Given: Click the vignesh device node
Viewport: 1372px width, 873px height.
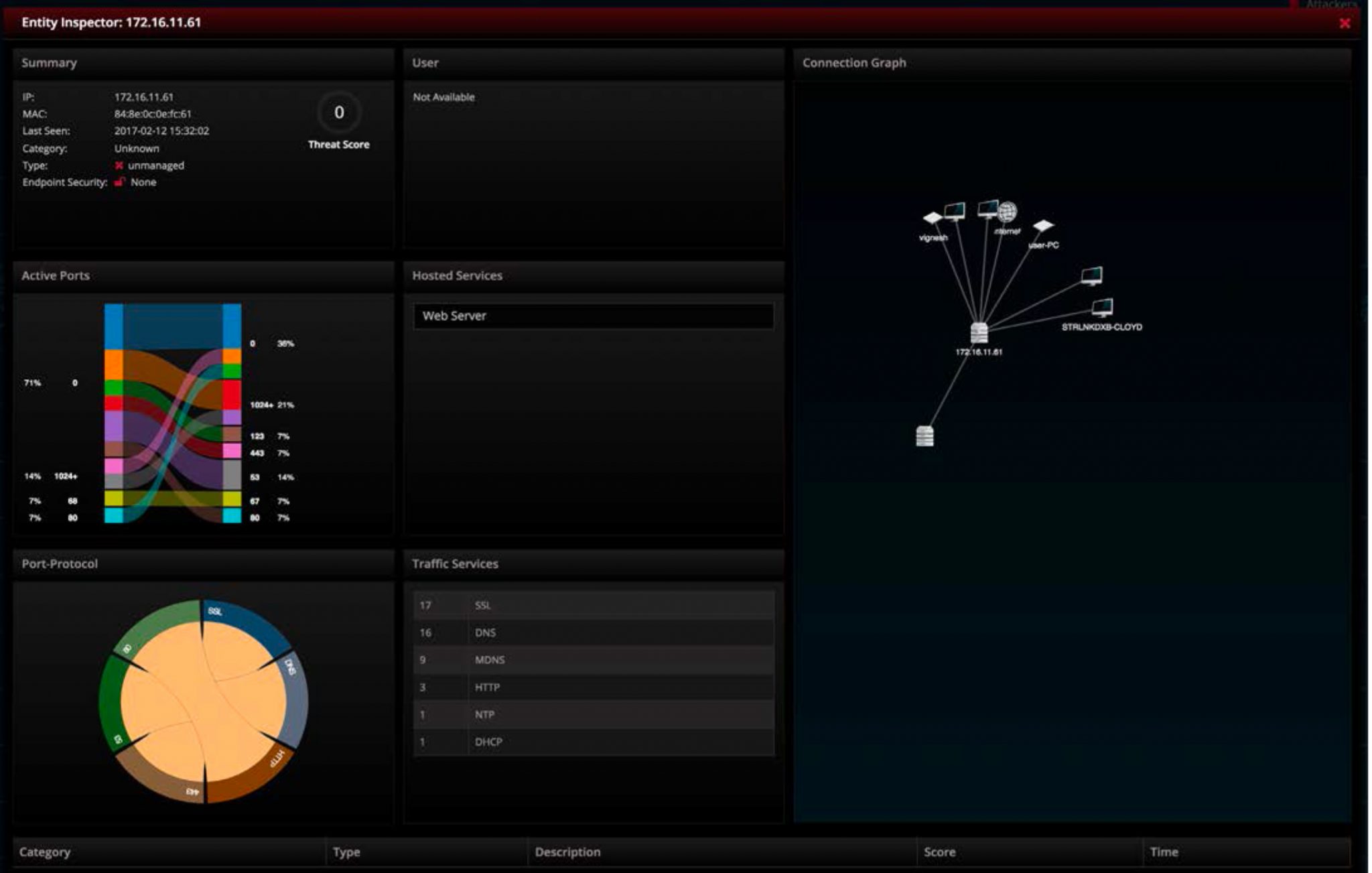Looking at the screenshot, I should point(933,218).
